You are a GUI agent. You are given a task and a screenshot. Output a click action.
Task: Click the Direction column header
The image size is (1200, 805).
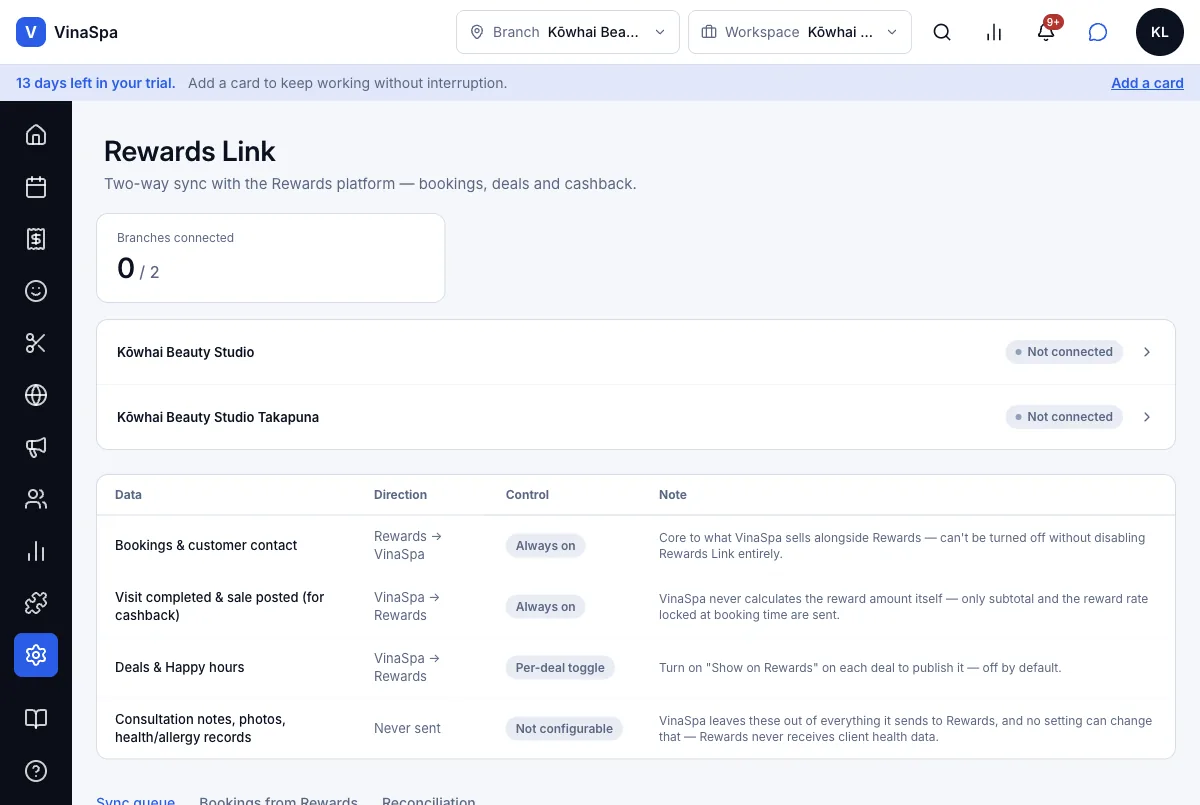point(400,495)
